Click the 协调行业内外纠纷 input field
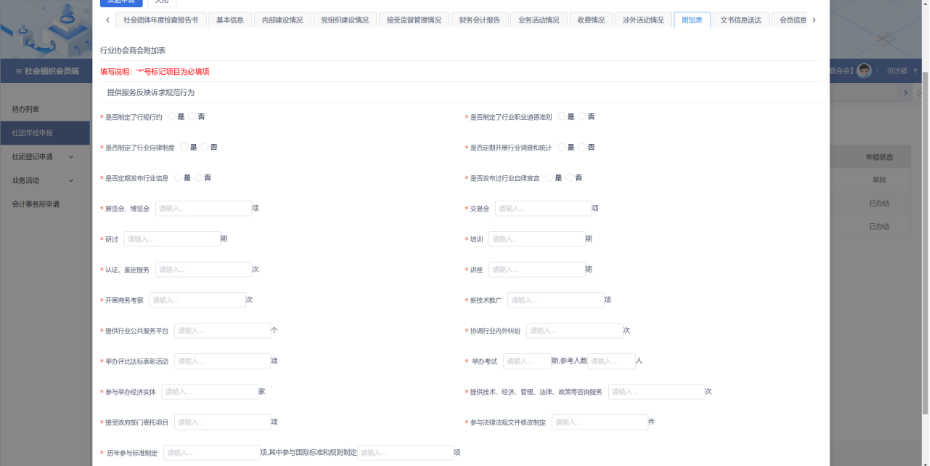Image resolution: width=930 pixels, height=466 pixels. (574, 331)
